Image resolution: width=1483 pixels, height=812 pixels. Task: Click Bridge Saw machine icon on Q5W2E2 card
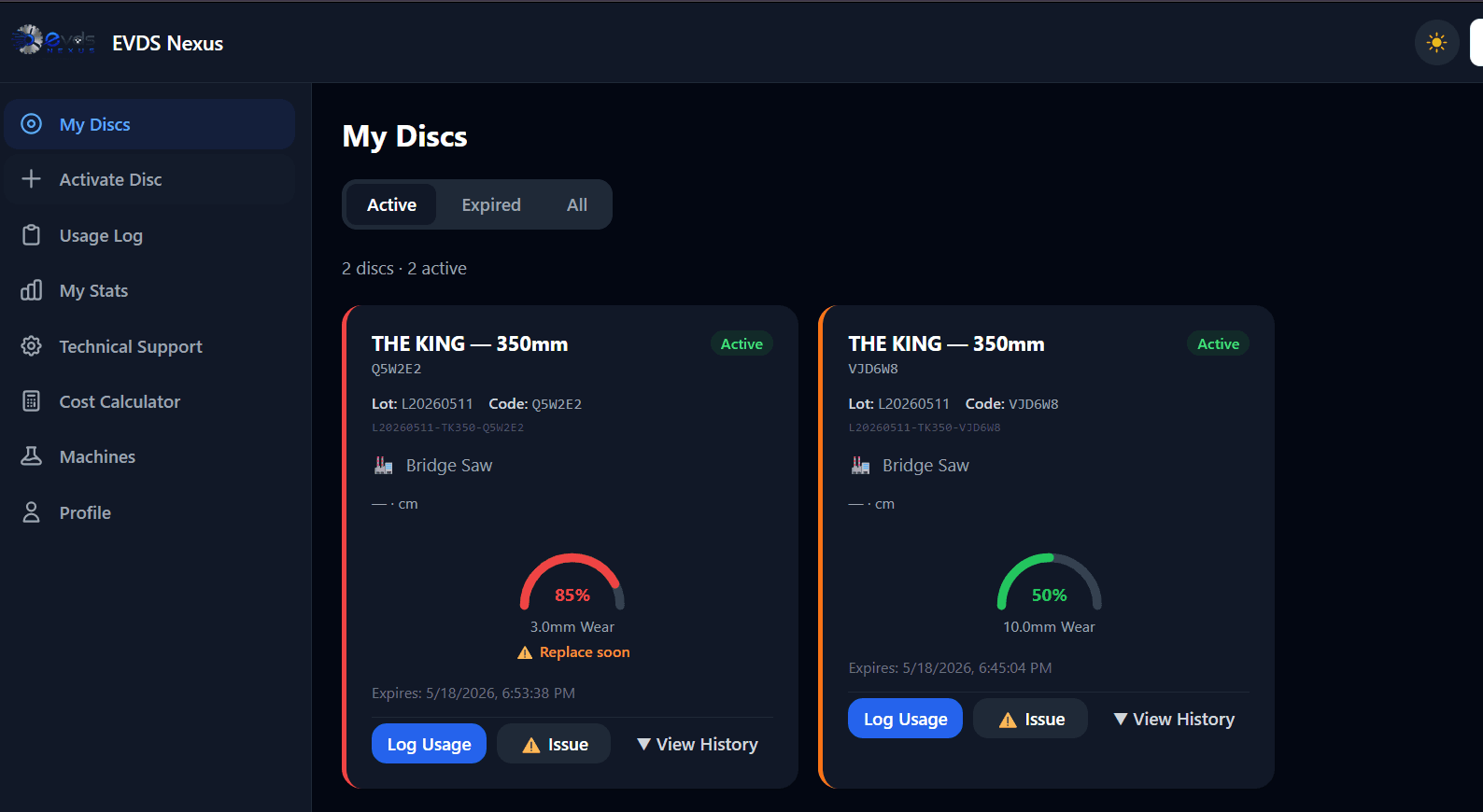pos(384,465)
